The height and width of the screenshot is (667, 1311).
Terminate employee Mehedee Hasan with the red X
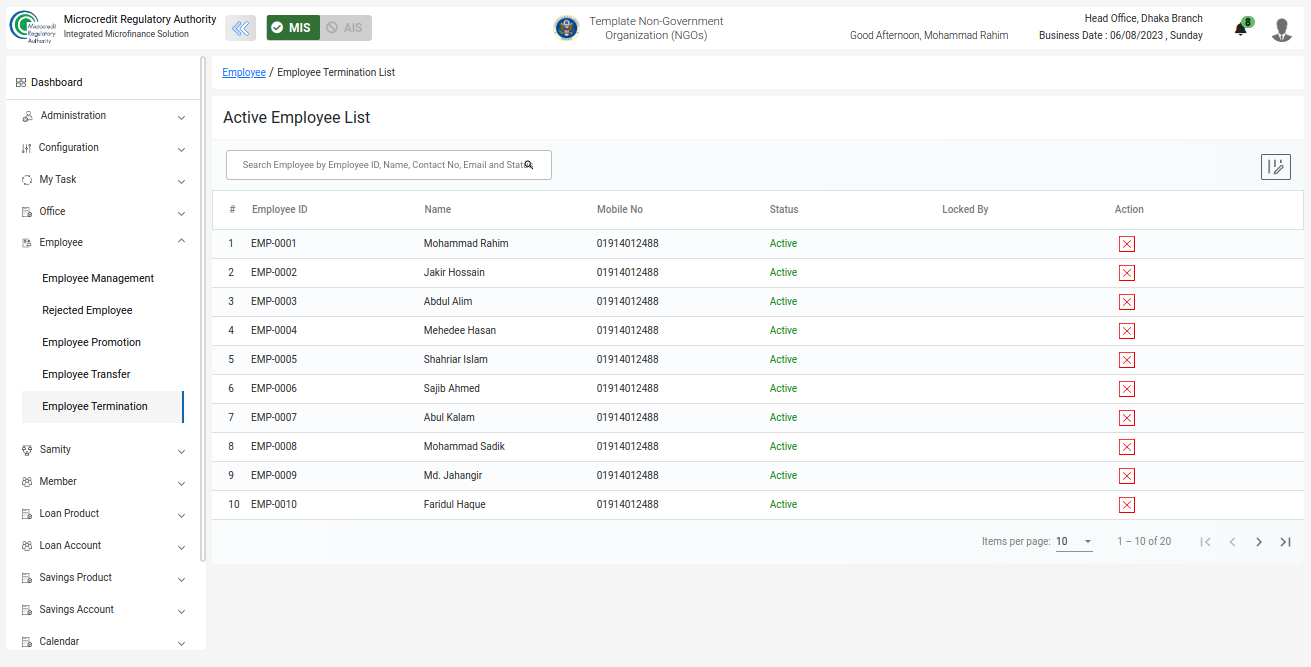[x=1127, y=331]
